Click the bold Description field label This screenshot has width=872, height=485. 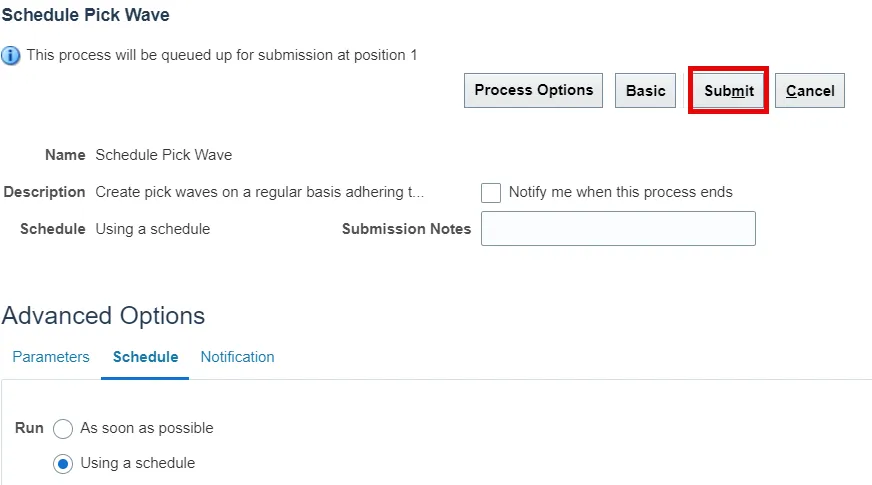pyautogui.click(x=45, y=192)
